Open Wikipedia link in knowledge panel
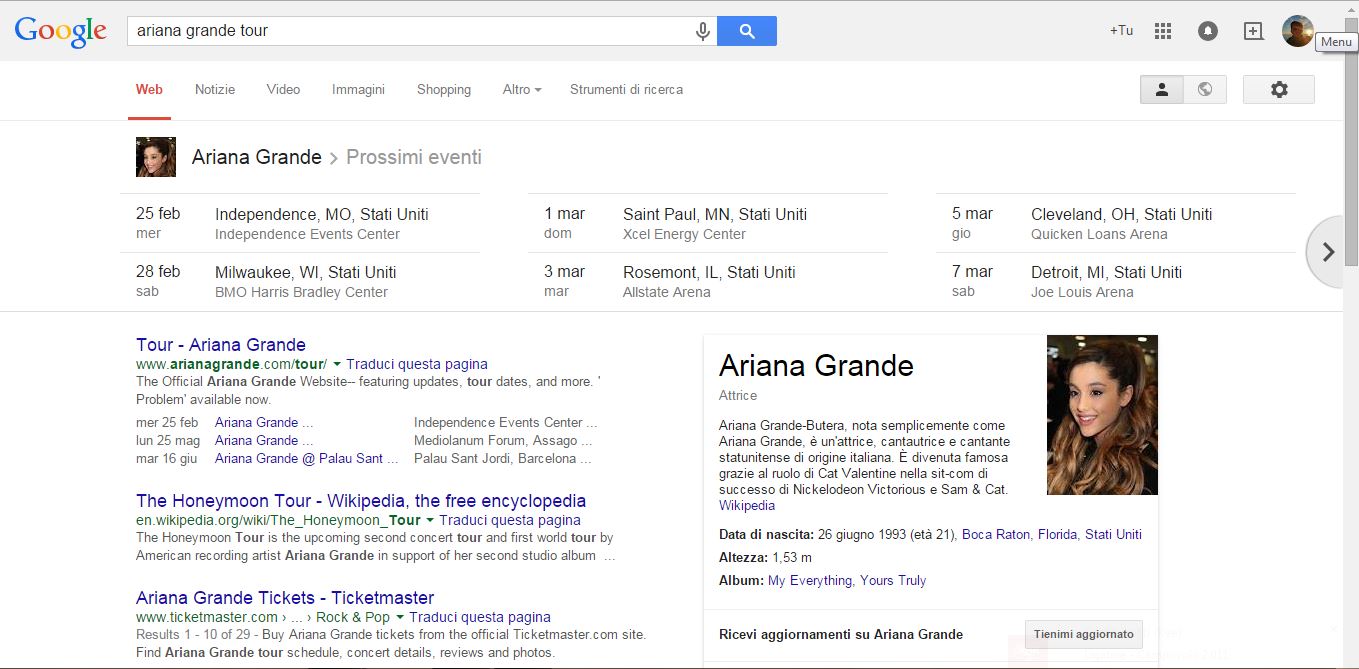 tap(747, 505)
